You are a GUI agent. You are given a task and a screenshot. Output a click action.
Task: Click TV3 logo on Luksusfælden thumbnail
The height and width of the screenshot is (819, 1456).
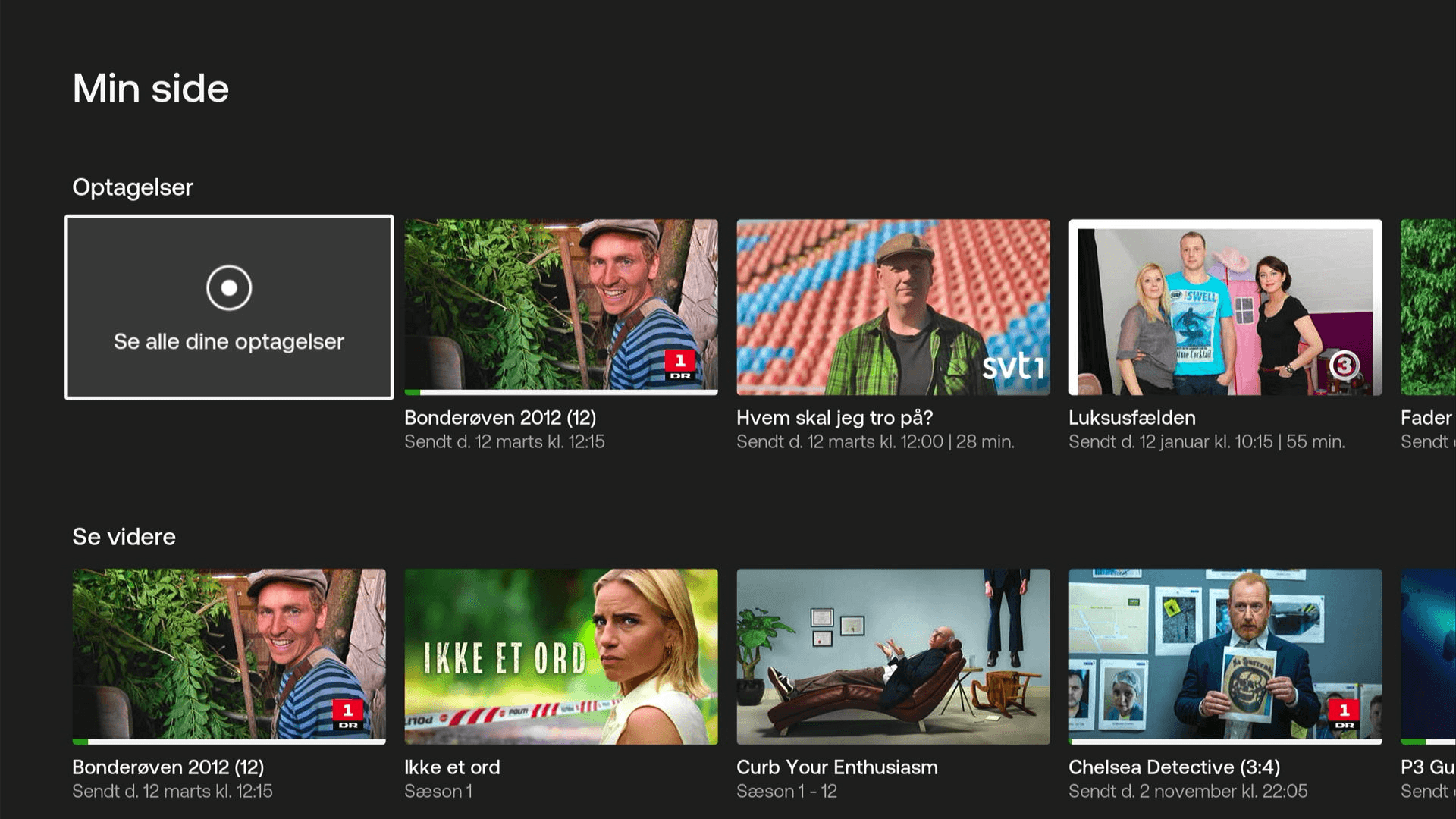tap(1343, 366)
